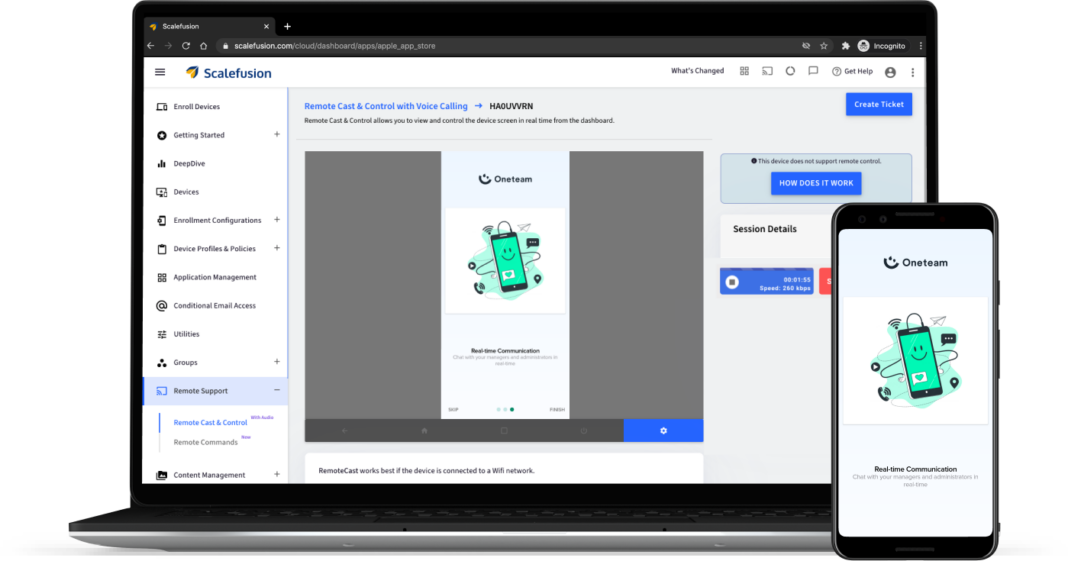Viewport: 1068px width, 561px height.
Task: Go to the browser home page
Action: 204,46
